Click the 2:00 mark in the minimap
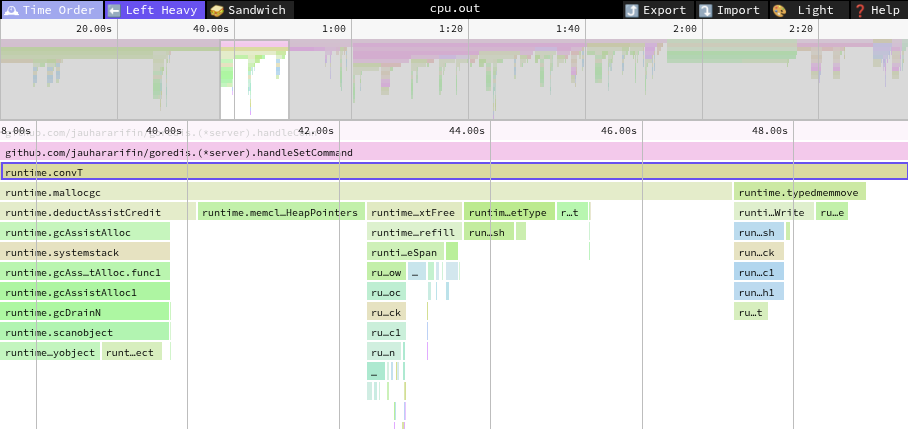 coord(685,29)
